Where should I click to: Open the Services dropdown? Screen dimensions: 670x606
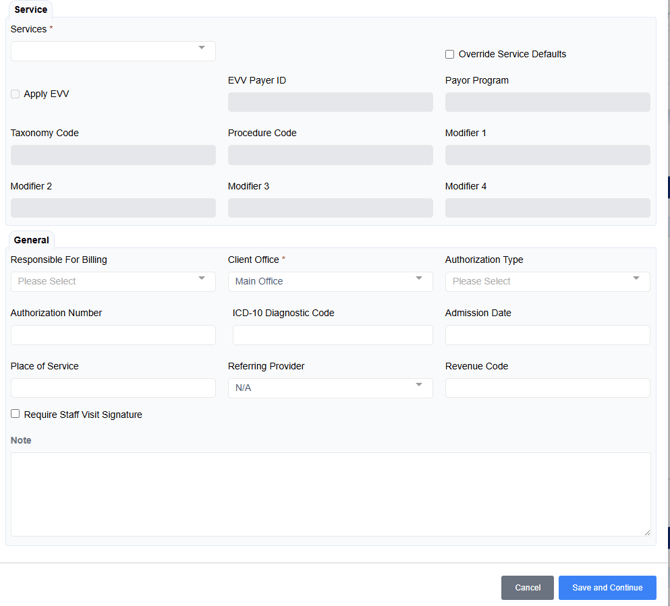[x=112, y=50]
